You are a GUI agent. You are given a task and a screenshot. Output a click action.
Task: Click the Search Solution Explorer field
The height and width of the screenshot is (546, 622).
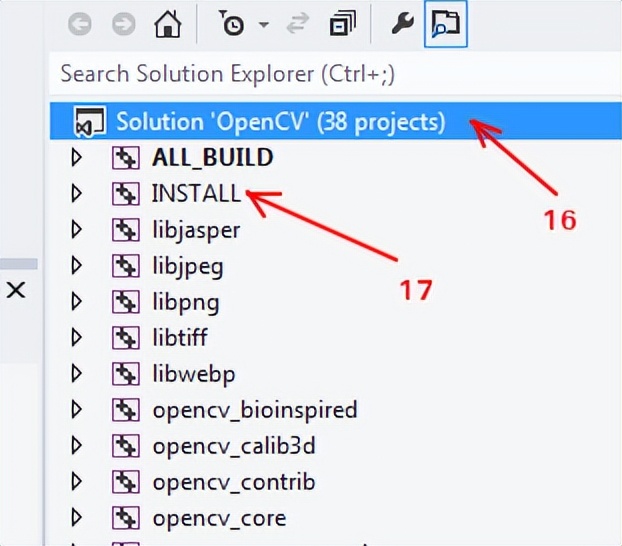click(x=335, y=74)
